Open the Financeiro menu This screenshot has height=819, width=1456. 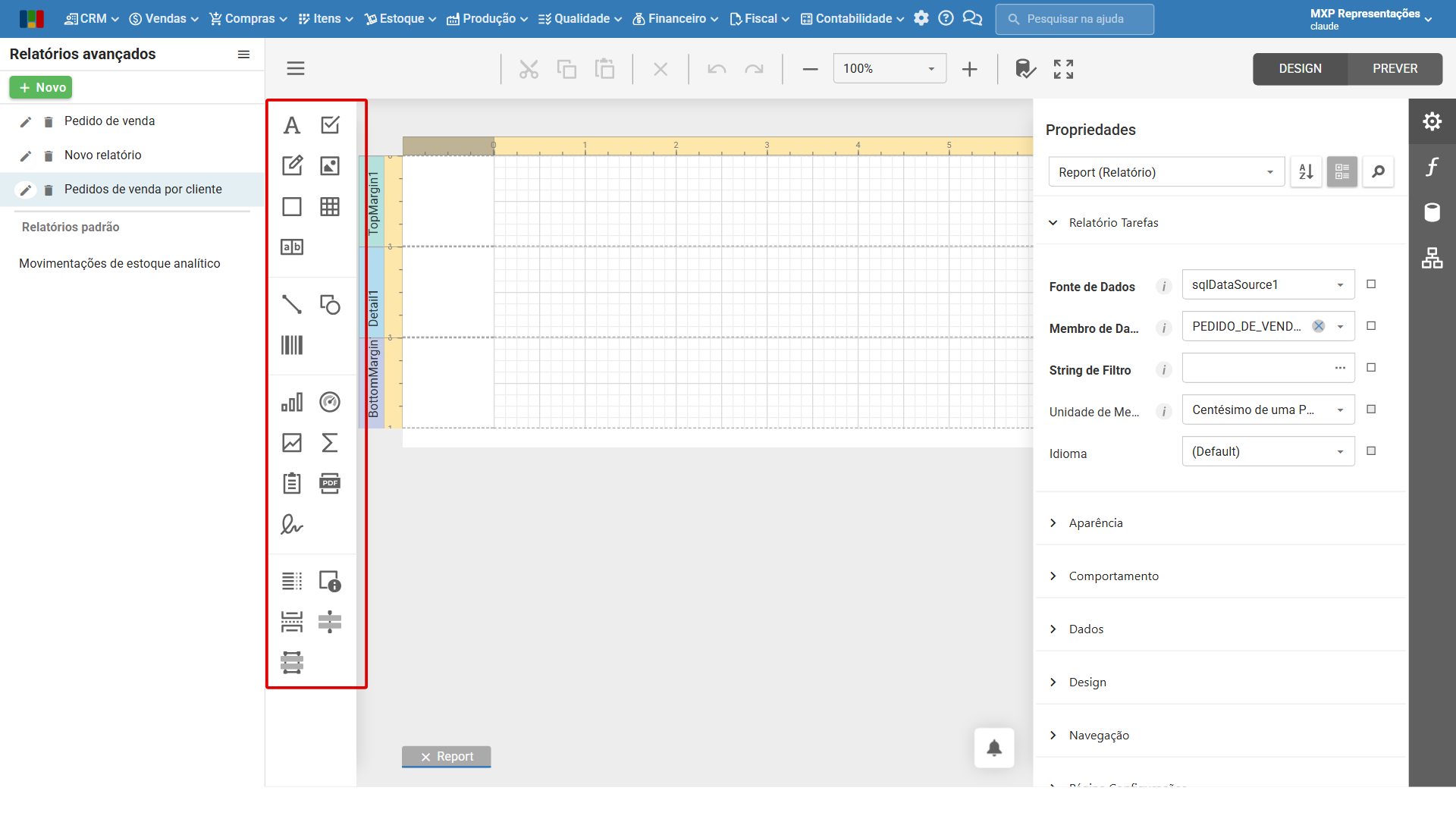click(676, 19)
